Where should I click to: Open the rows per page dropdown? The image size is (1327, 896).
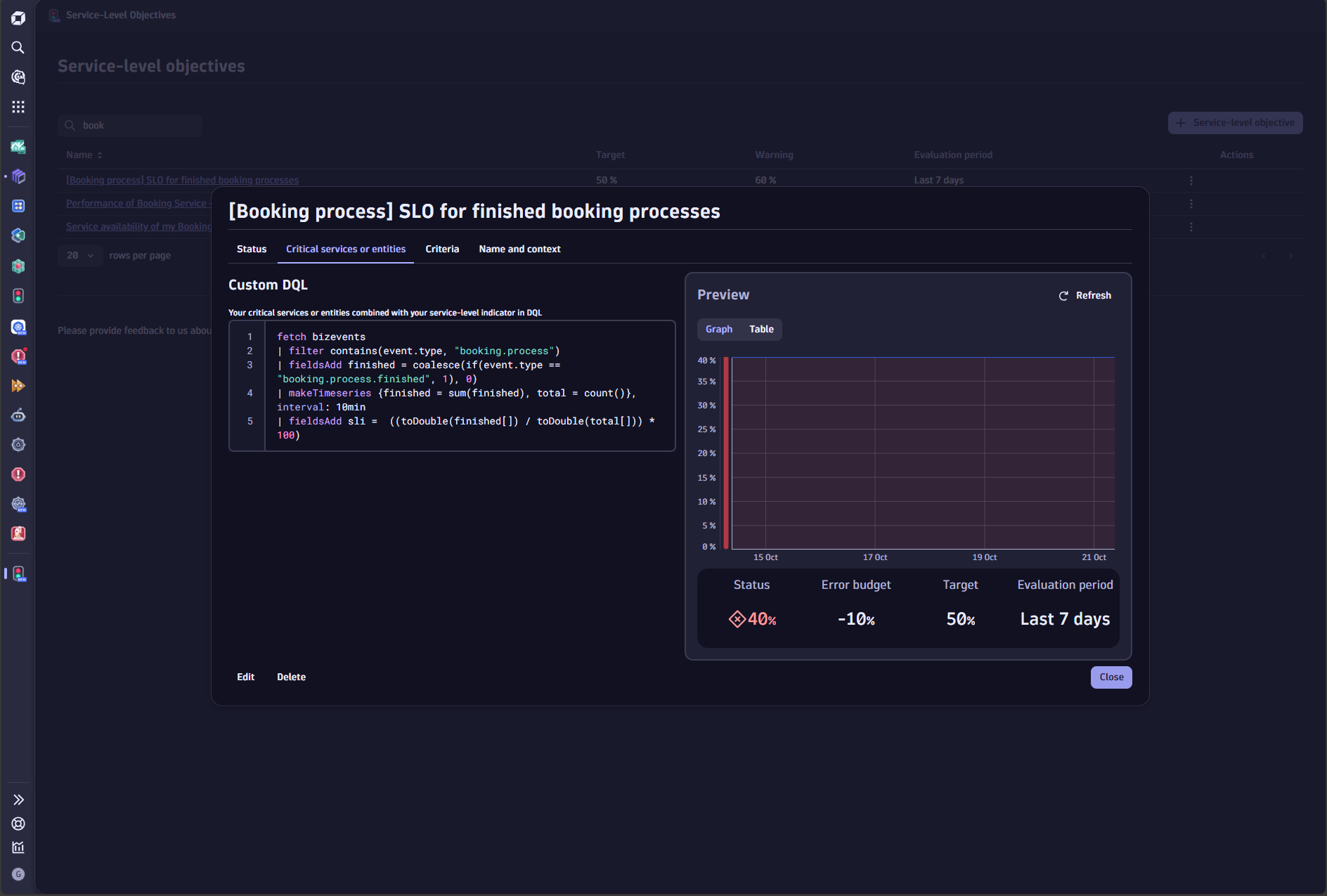80,256
